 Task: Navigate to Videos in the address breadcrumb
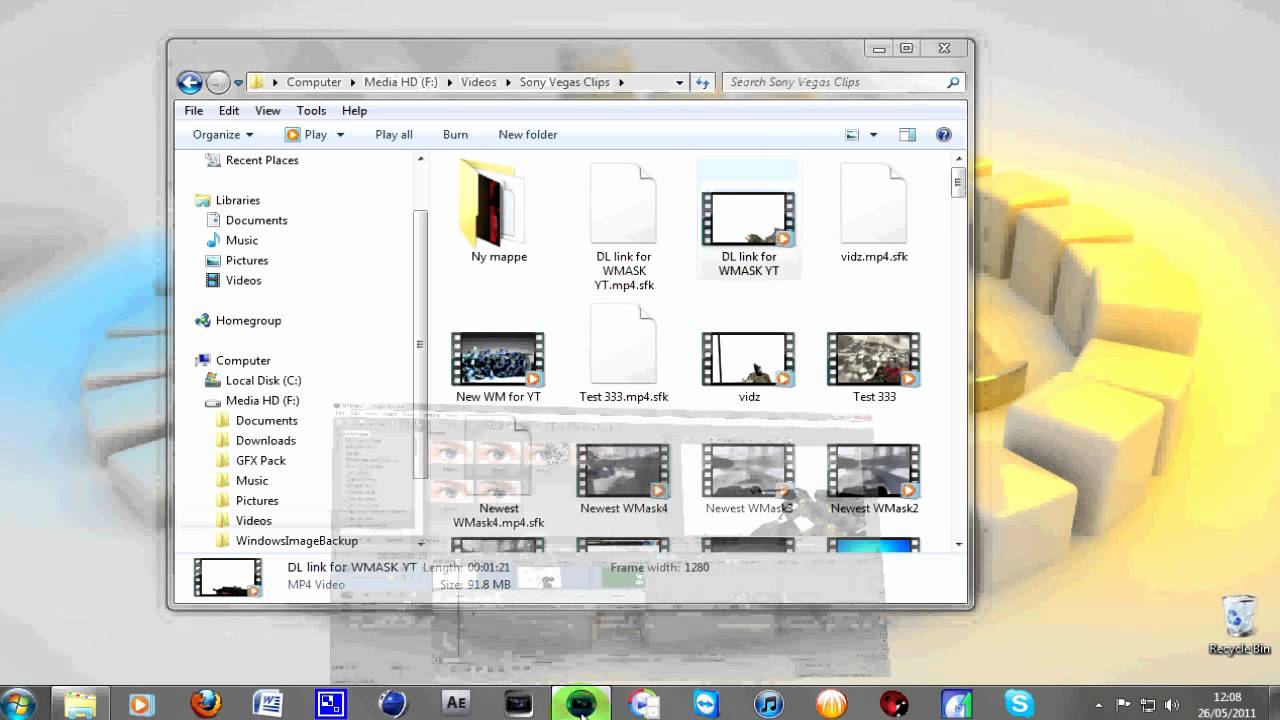pos(478,82)
